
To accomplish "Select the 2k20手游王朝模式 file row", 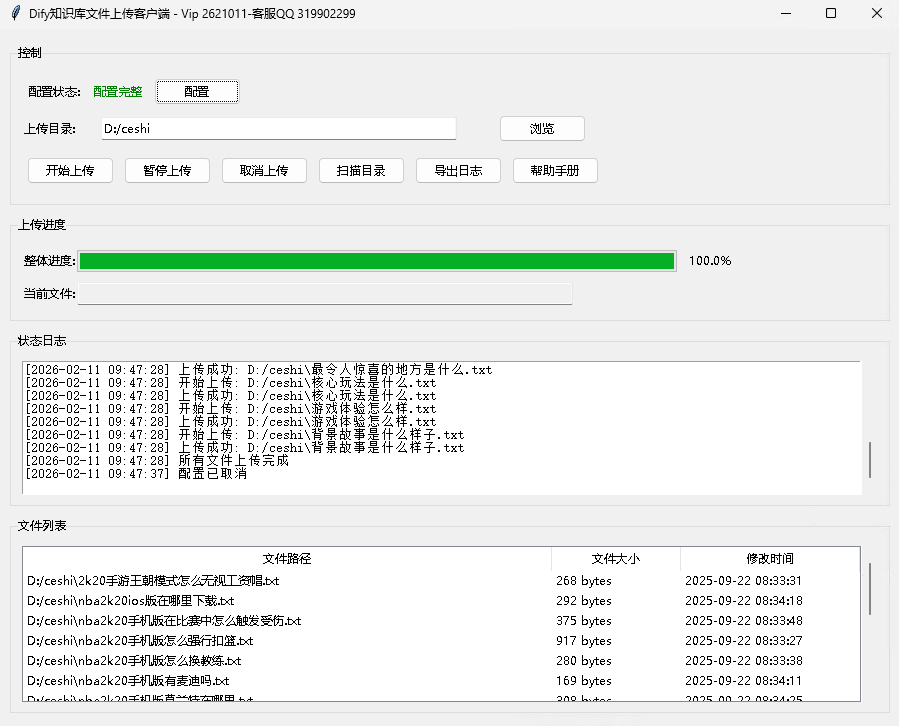I will 150,580.
